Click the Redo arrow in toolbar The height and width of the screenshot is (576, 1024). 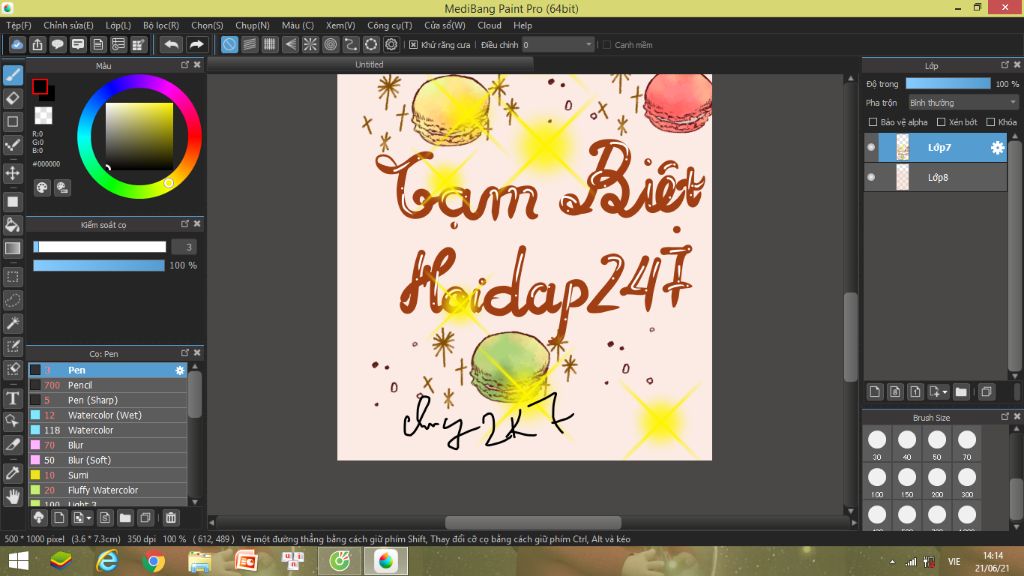[x=196, y=44]
